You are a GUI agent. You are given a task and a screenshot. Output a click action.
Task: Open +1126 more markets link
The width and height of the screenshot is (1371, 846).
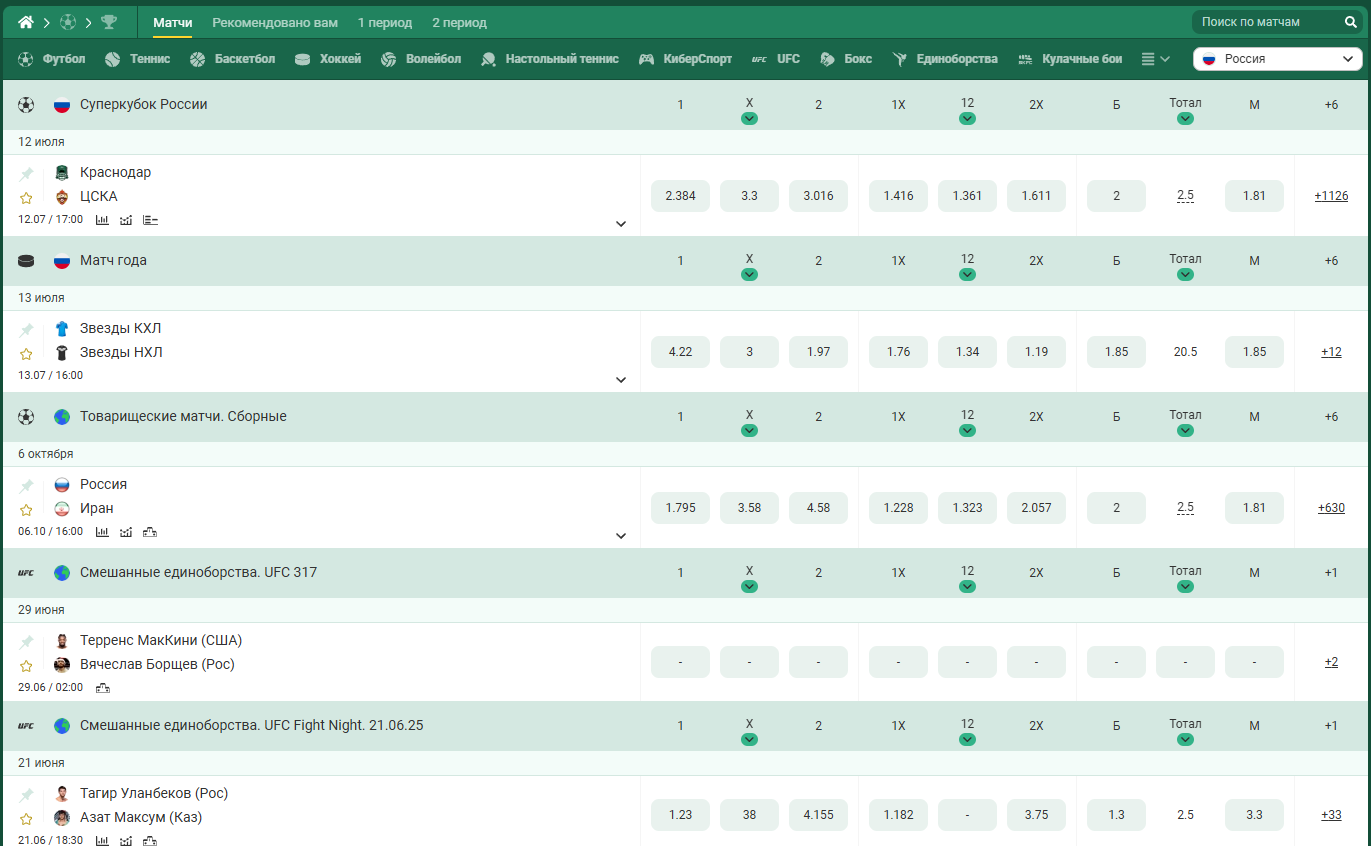[1331, 196]
